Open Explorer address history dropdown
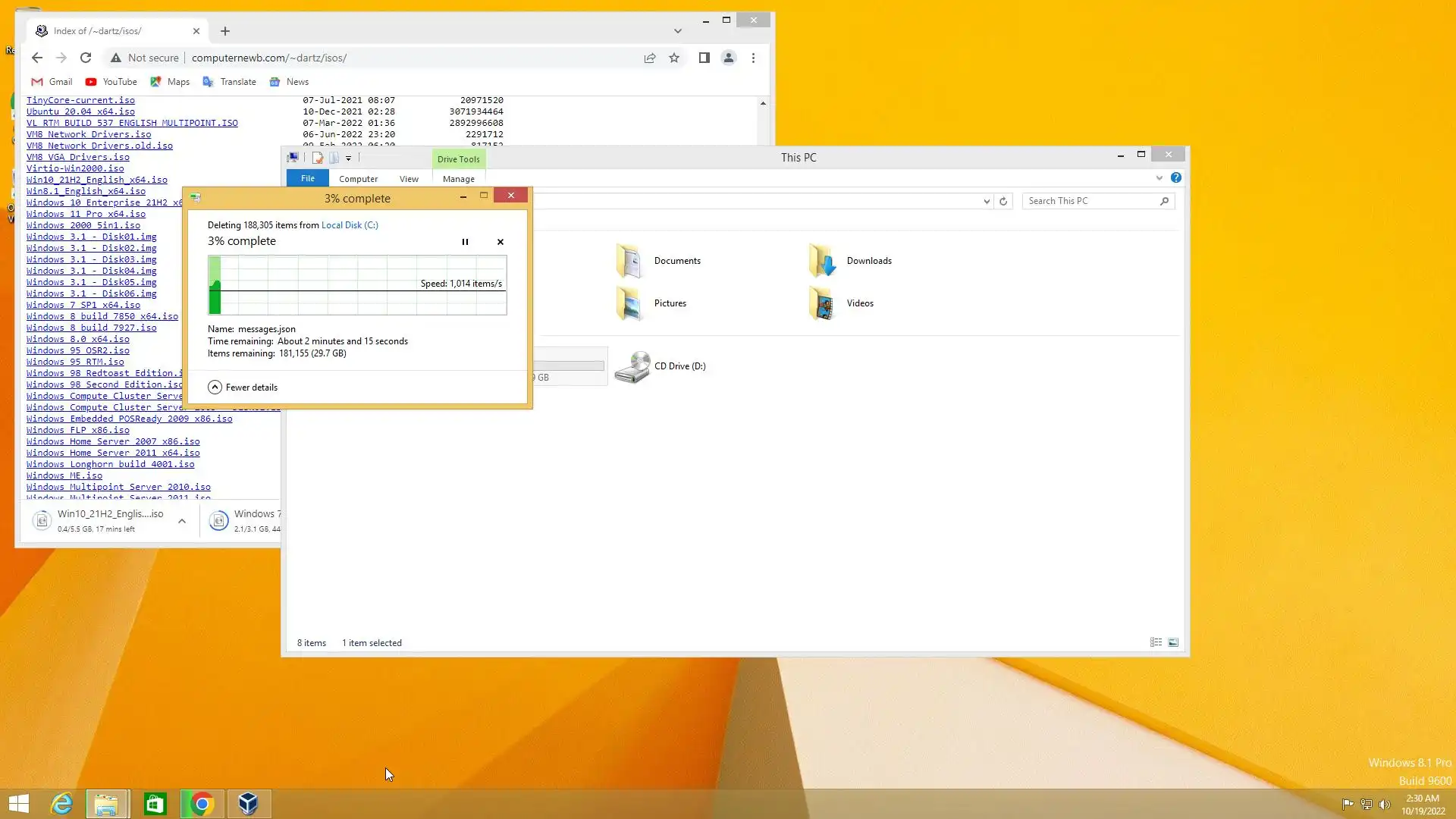 click(987, 201)
